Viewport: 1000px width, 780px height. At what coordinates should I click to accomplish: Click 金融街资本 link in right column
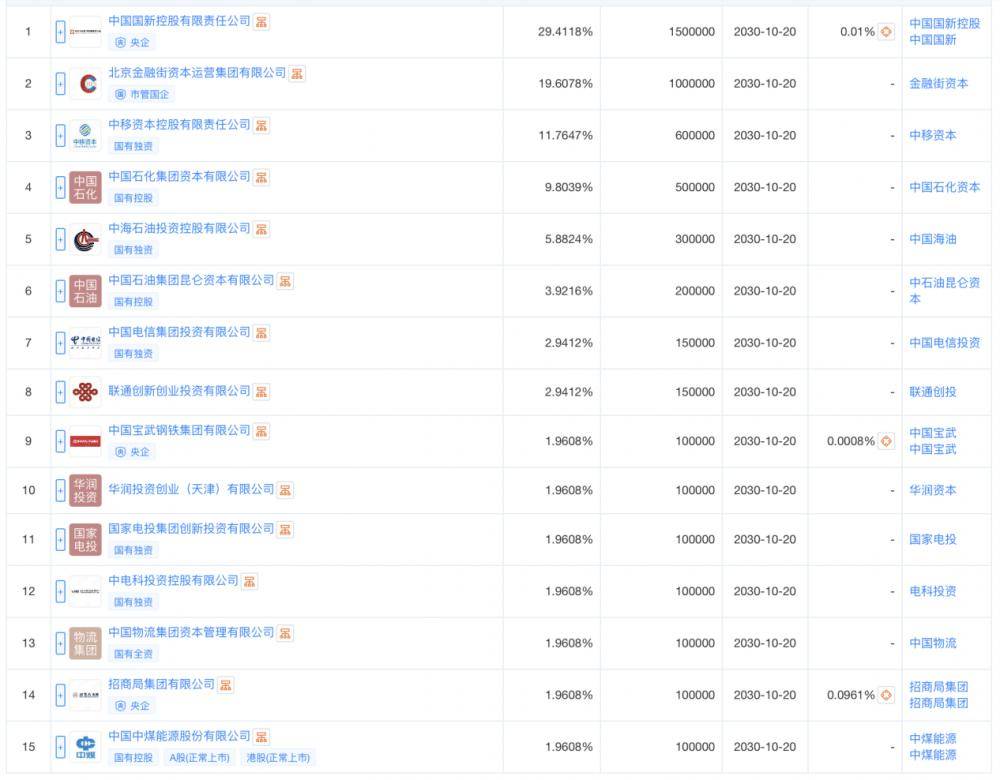point(938,84)
